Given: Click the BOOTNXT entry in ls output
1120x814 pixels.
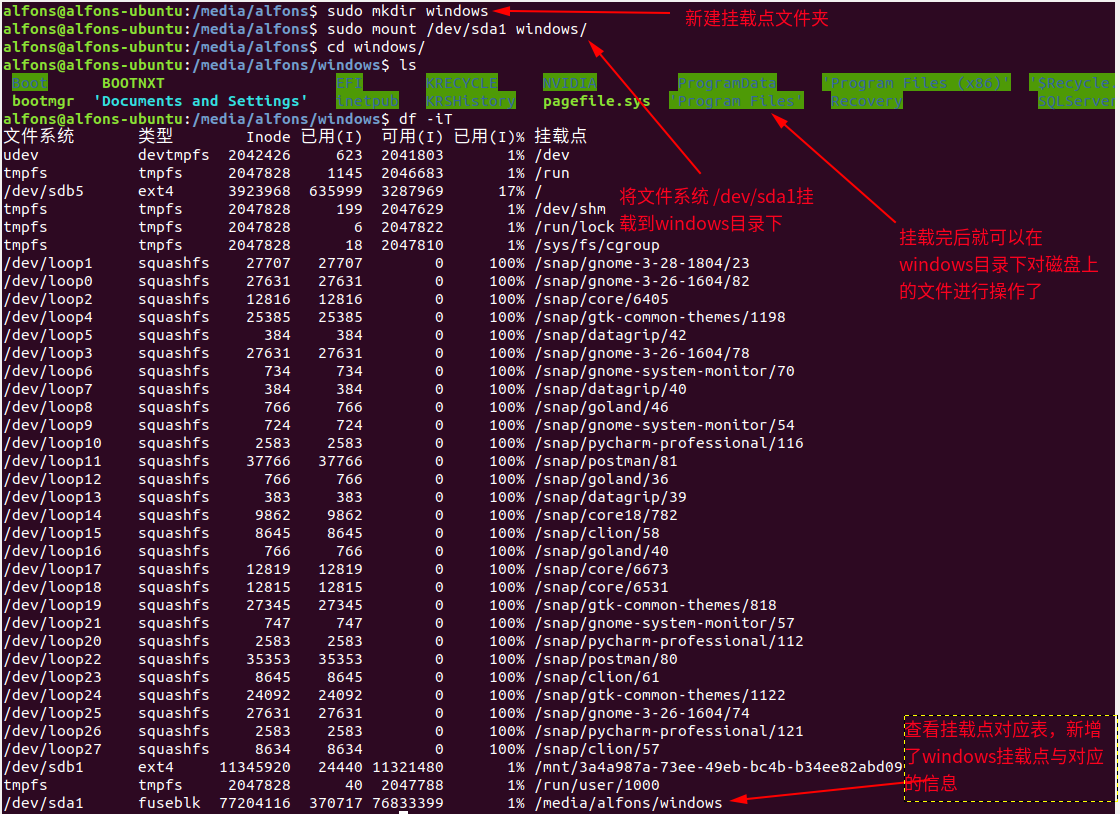Looking at the screenshot, I should click(x=133, y=83).
